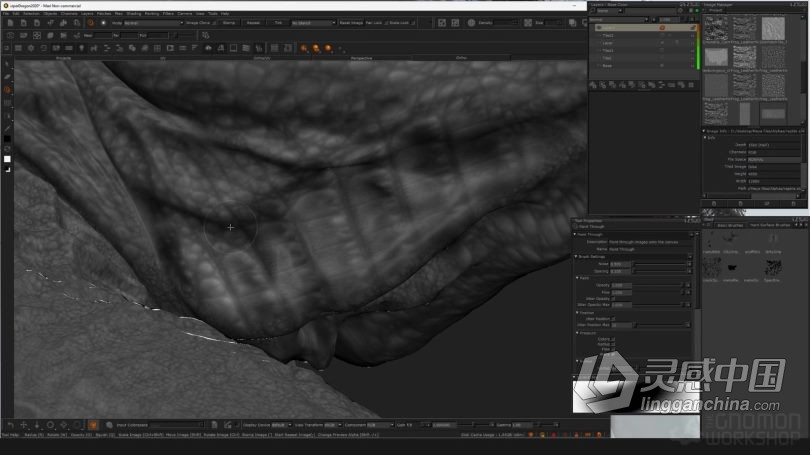Viewport: 810px width, 455px height.
Task: Click the top arrow tool in left toolbar
Action: click(x=7, y=64)
